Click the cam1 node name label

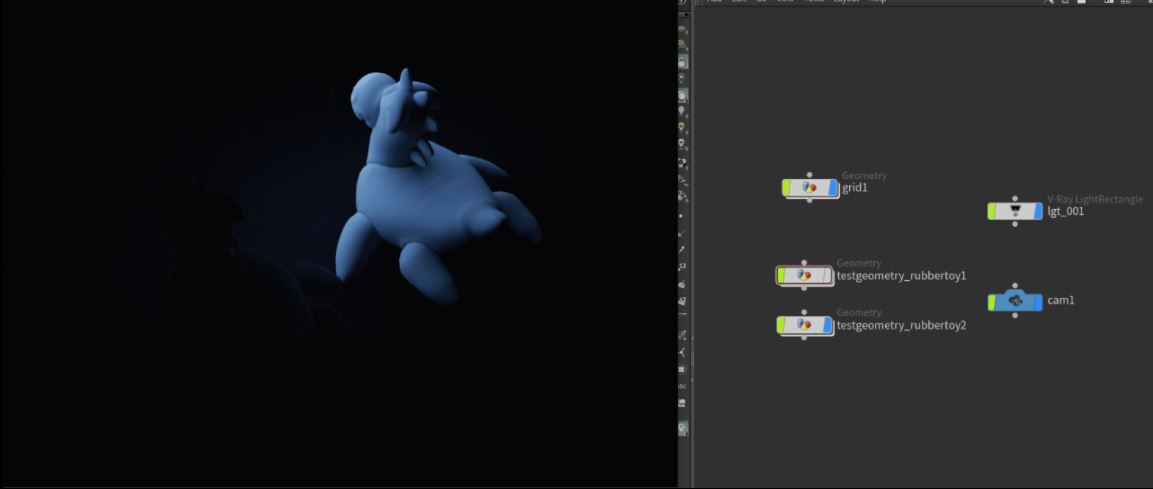[1061, 300]
